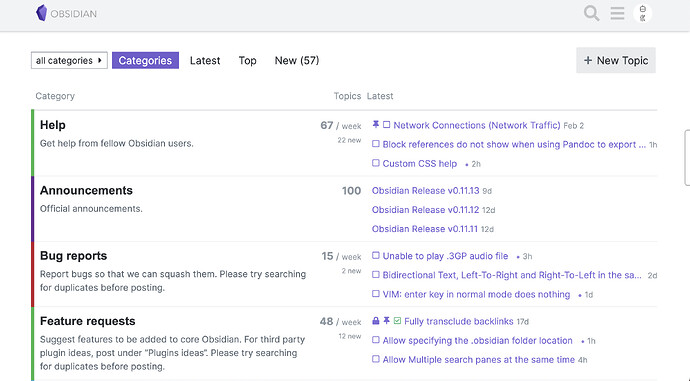Viewport: 690px width, 381px height.
Task: Open the Help category
Action: 53,125
